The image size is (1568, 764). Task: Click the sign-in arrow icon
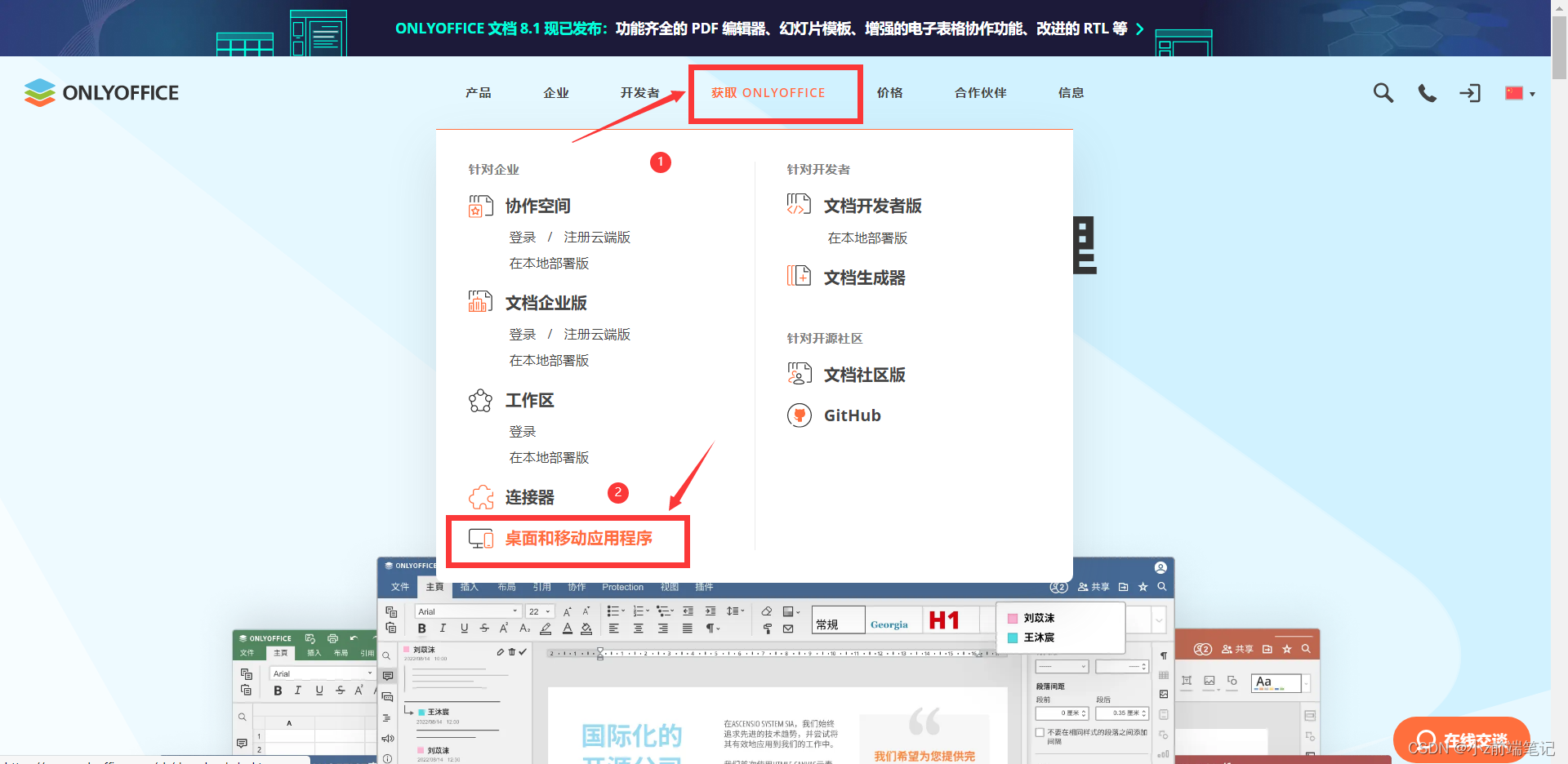click(1470, 93)
